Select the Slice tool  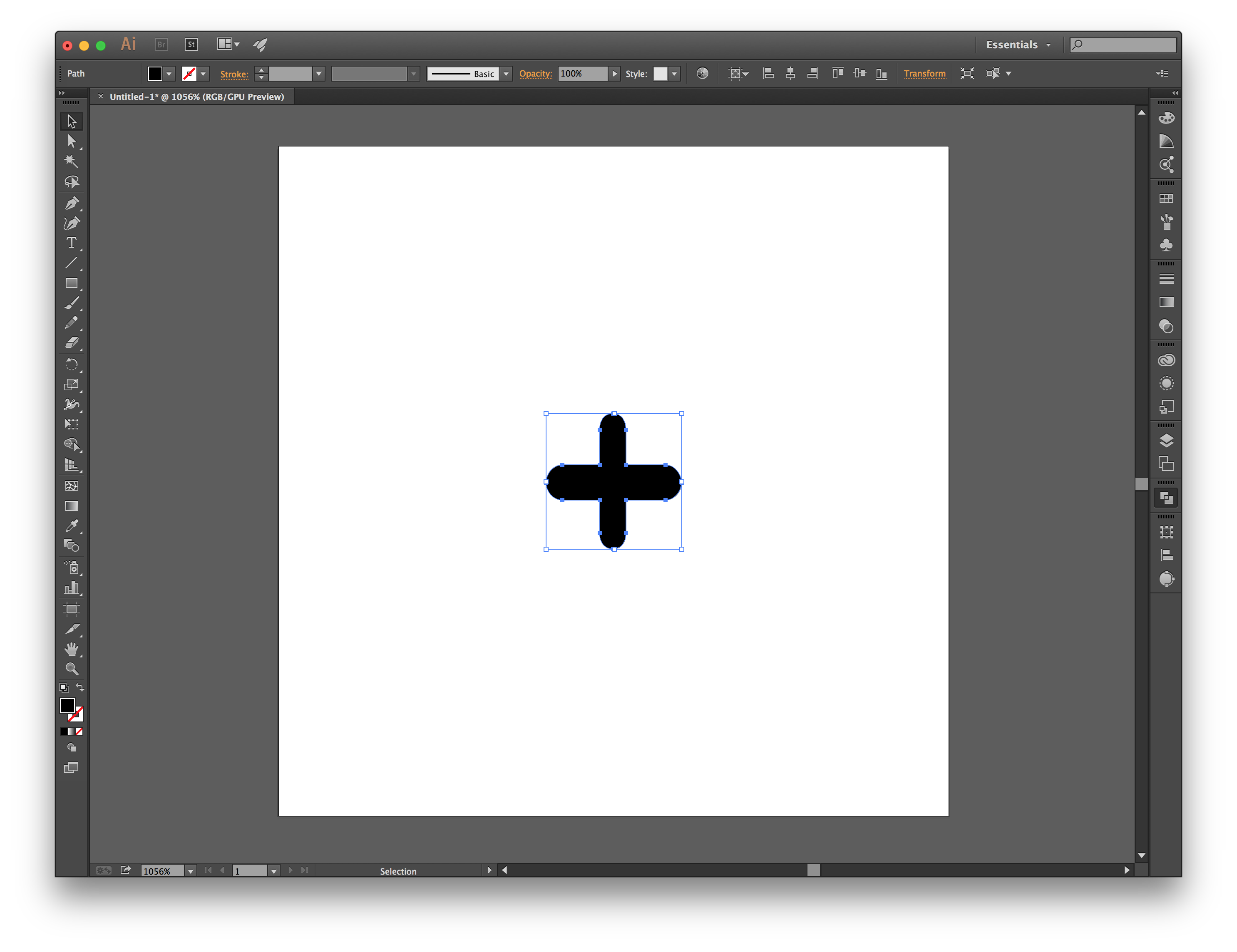71,629
